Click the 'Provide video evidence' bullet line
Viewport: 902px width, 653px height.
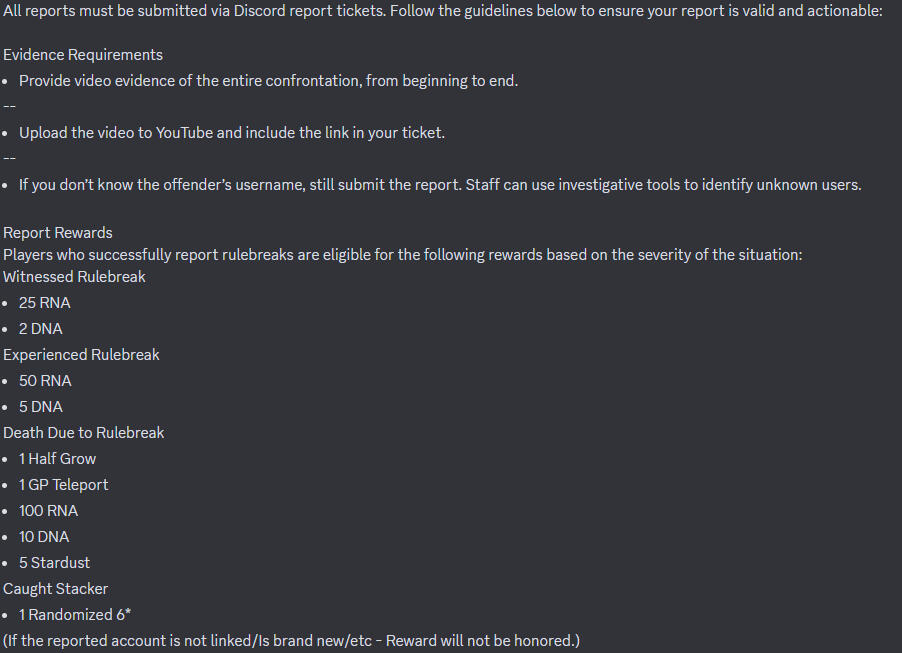269,81
